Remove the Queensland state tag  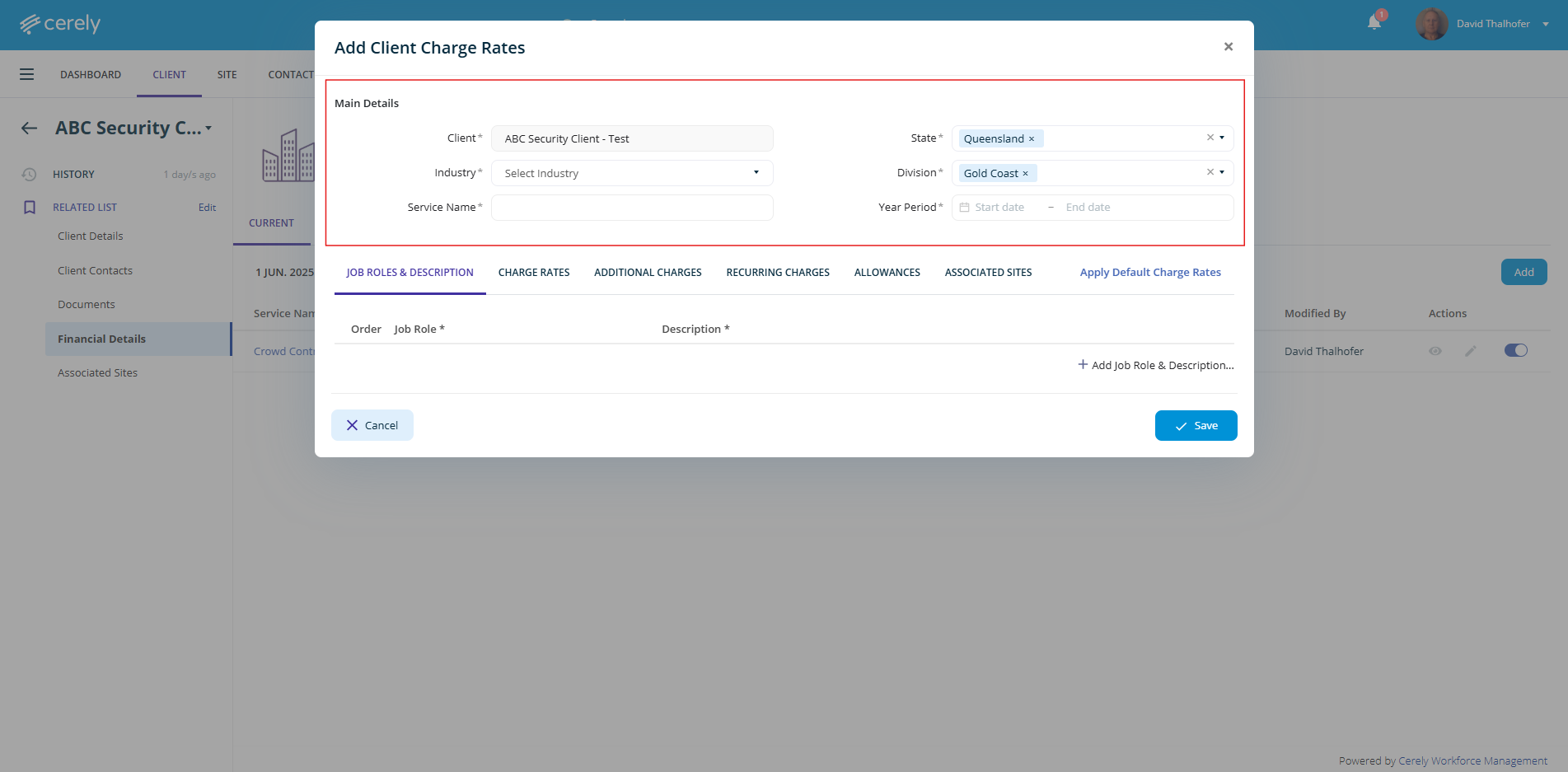pyautogui.click(x=1032, y=139)
